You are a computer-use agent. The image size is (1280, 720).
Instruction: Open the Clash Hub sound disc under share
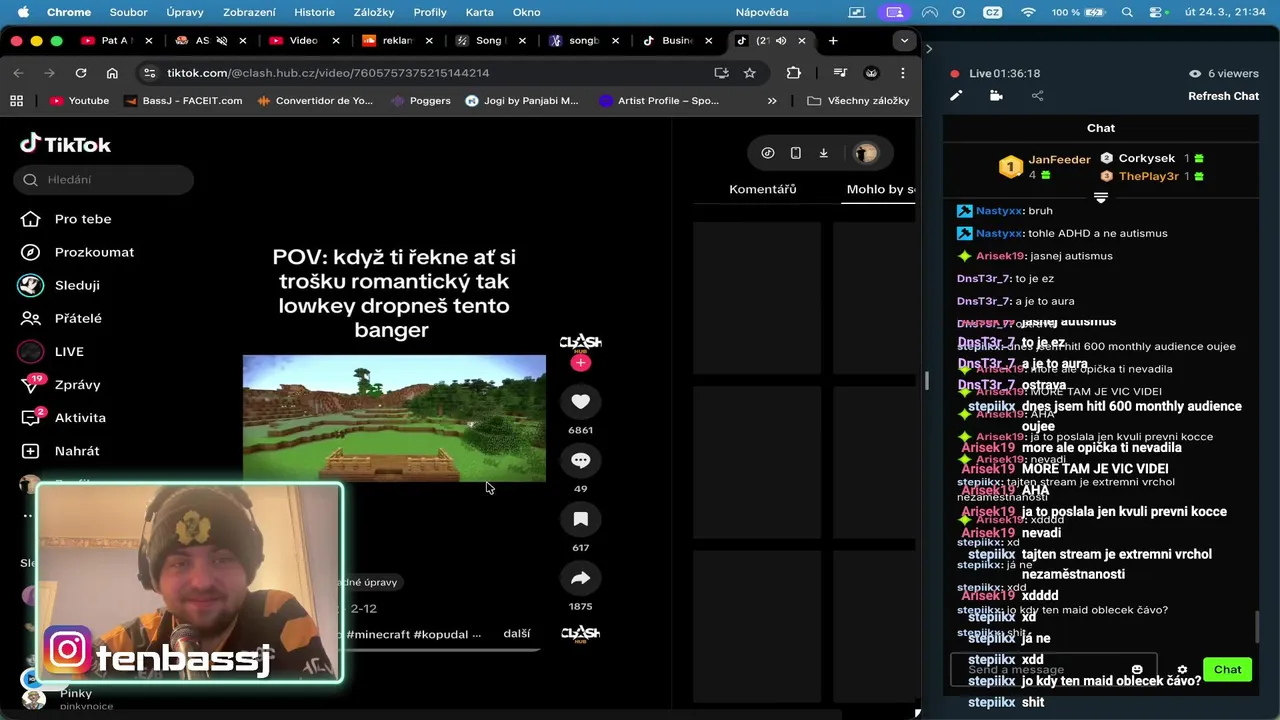(580, 633)
